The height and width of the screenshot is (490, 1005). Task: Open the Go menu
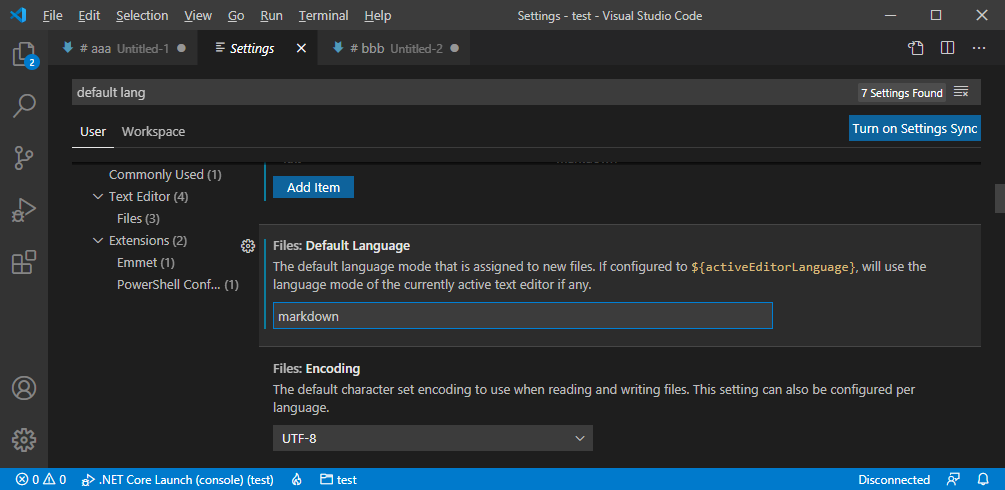click(x=236, y=15)
